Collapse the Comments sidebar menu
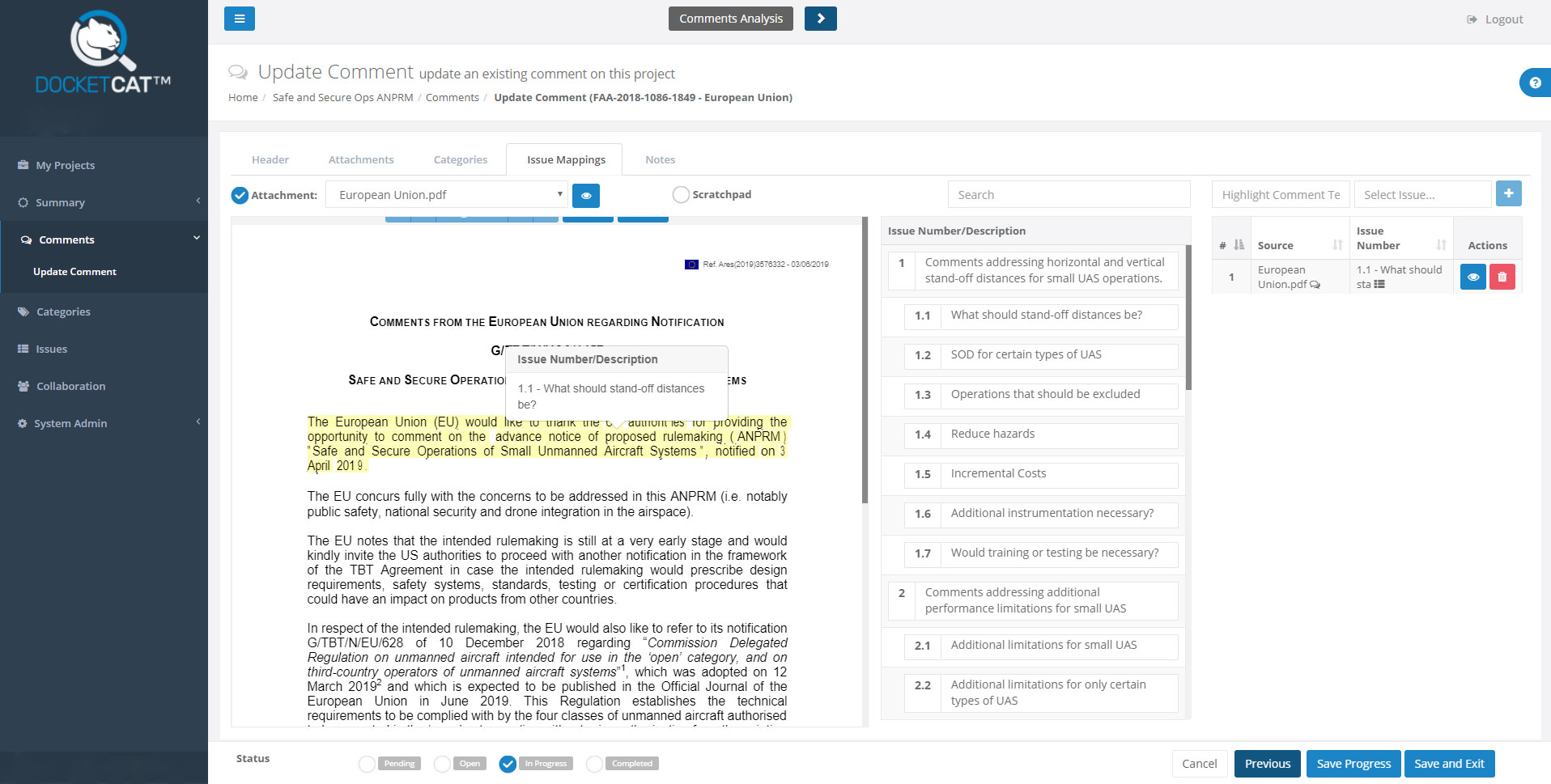Screen dimensions: 1551x784 pyautogui.click(x=104, y=239)
